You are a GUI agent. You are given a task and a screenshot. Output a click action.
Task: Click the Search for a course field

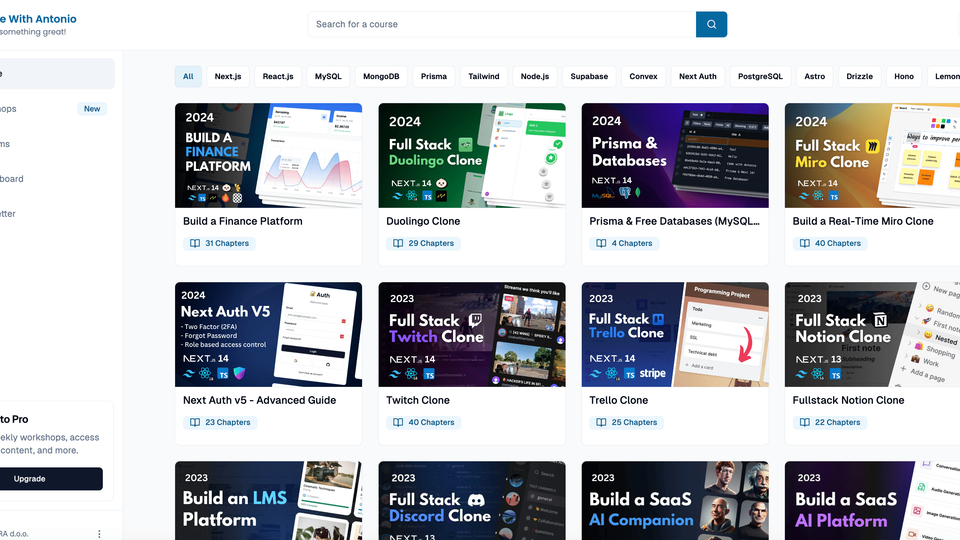[x=502, y=24]
